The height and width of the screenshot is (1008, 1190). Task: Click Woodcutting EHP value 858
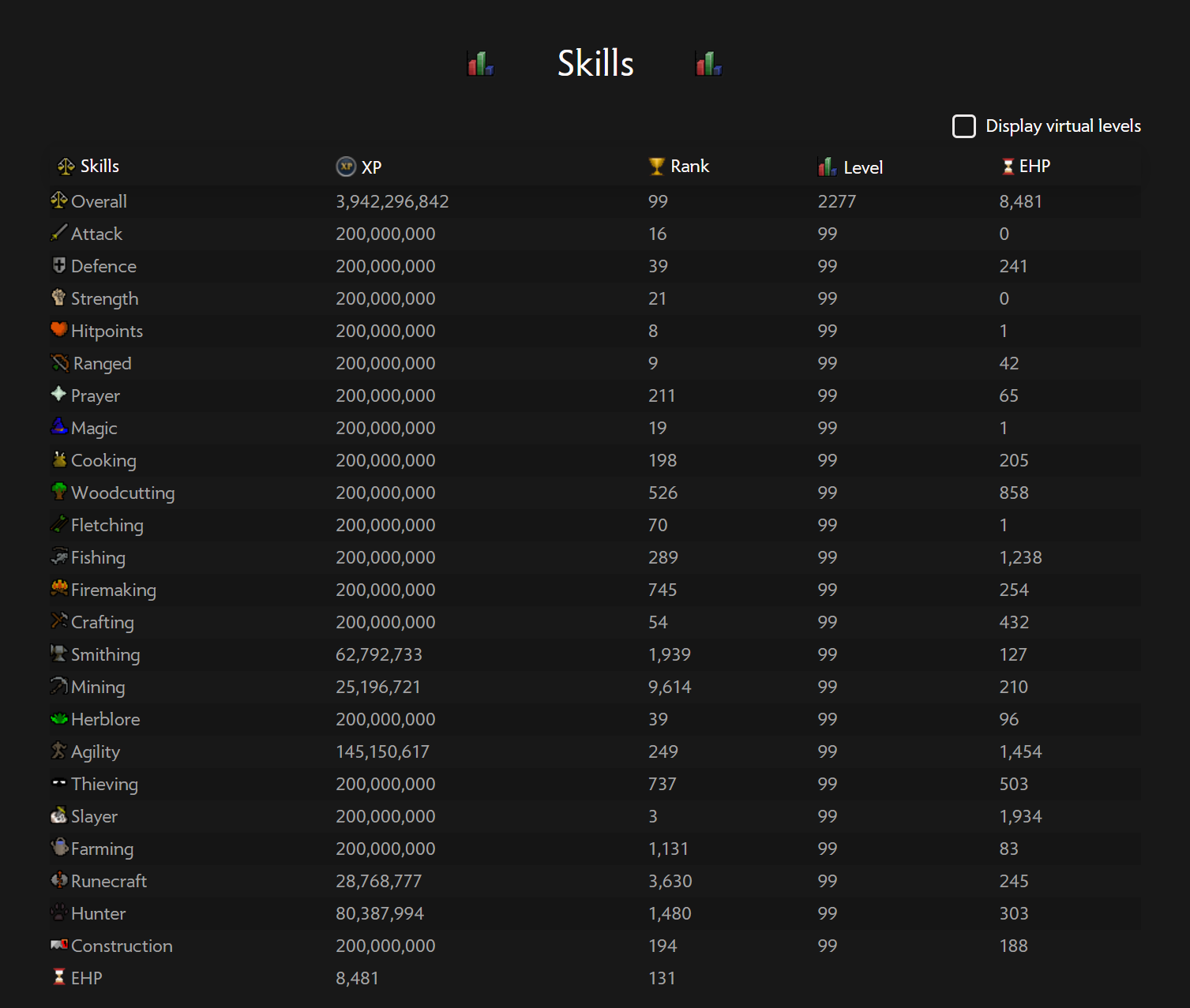point(1014,493)
